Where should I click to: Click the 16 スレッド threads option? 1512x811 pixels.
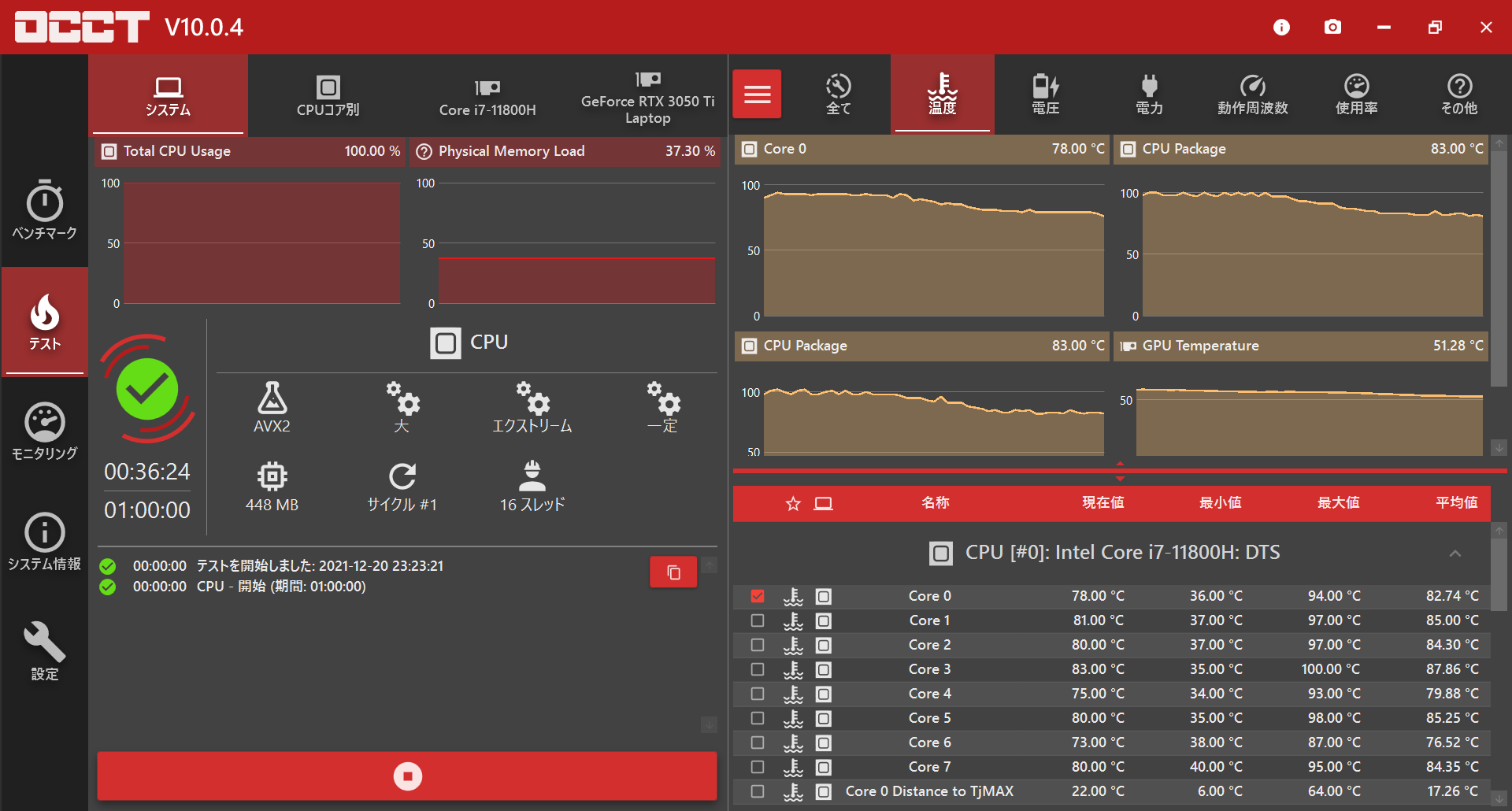(532, 487)
